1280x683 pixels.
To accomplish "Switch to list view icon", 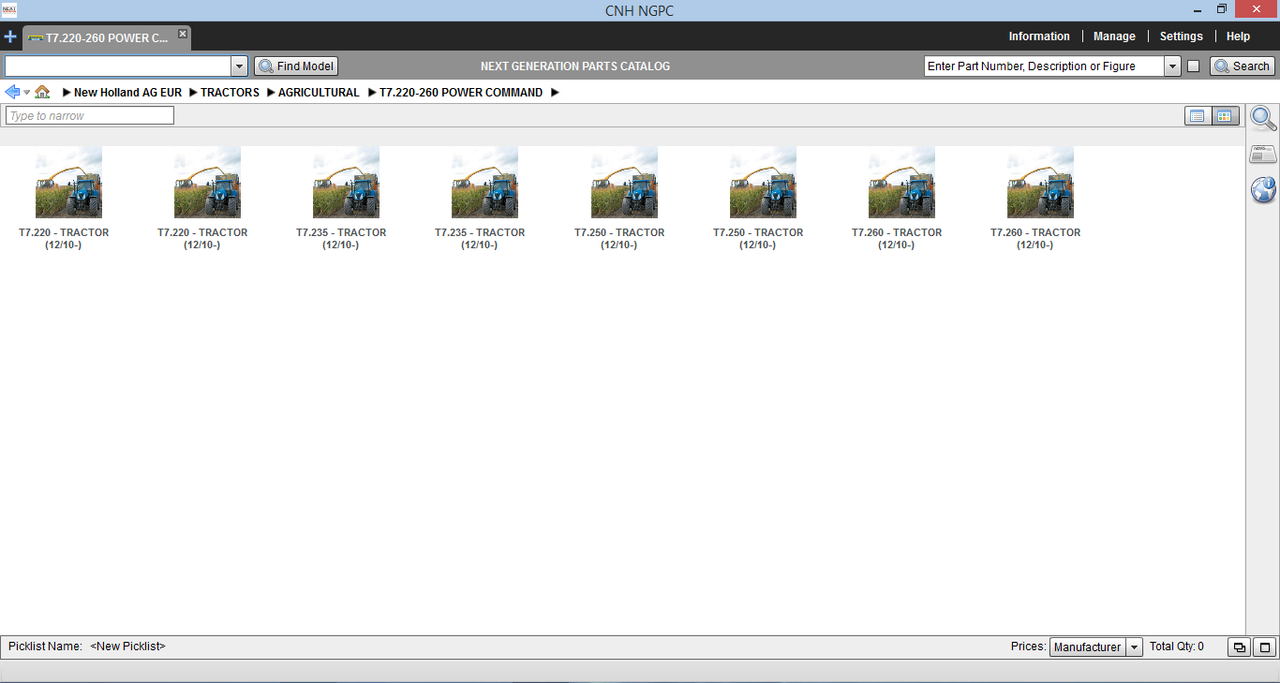I will tap(1197, 116).
